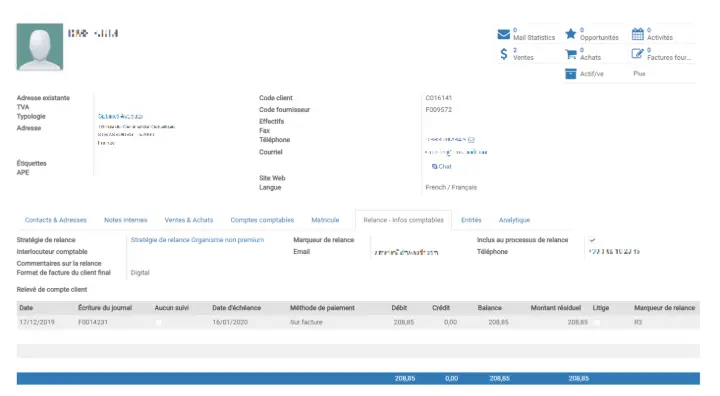Image resolution: width=720 pixels, height=396 pixels.
Task: Open Ventes dollar icon
Action: tap(504, 54)
